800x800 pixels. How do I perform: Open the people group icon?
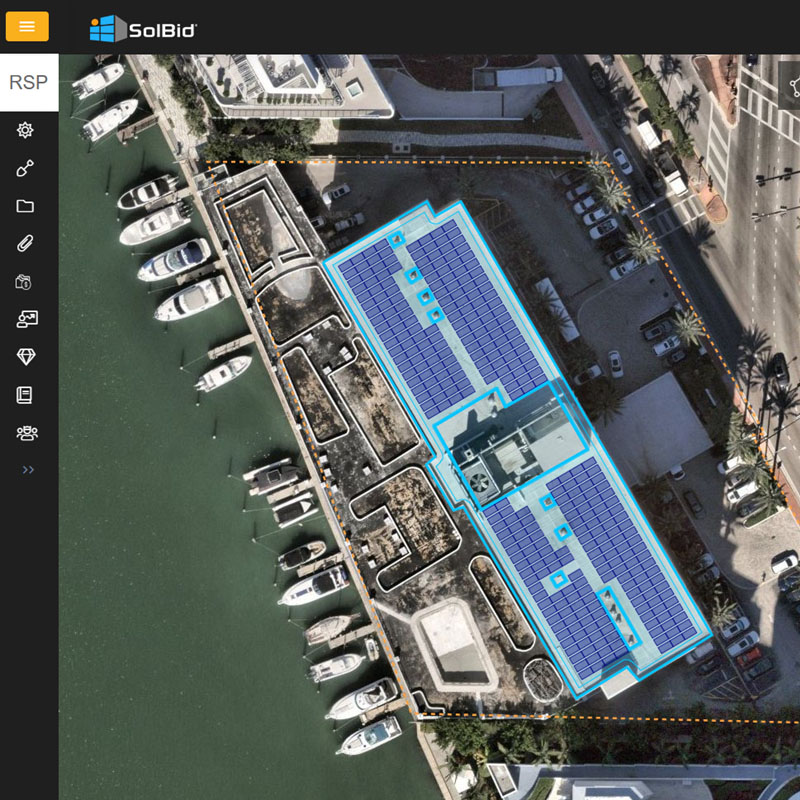pyautogui.click(x=26, y=433)
